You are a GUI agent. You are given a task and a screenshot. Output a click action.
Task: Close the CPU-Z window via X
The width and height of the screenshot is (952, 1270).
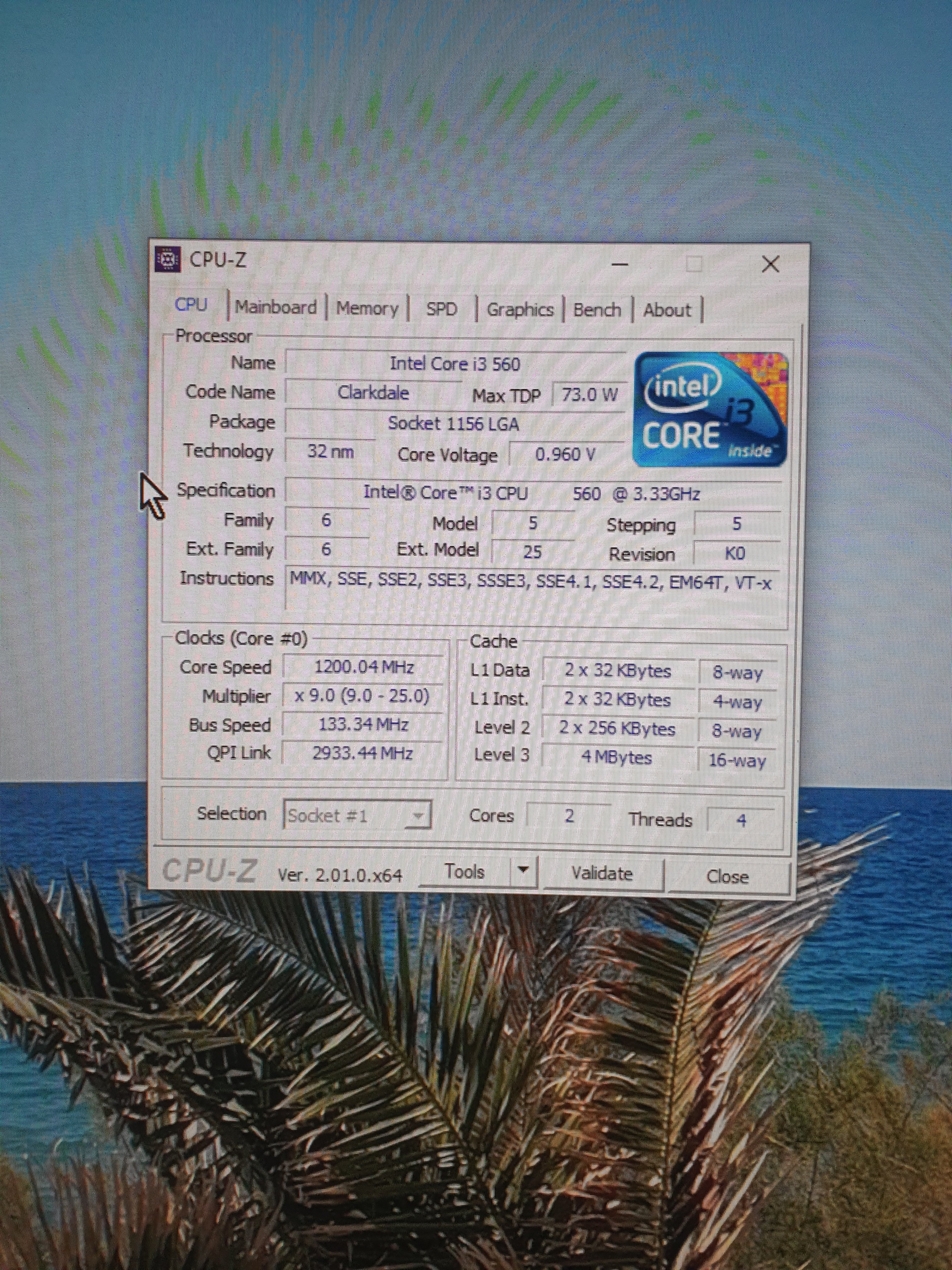pyautogui.click(x=770, y=265)
